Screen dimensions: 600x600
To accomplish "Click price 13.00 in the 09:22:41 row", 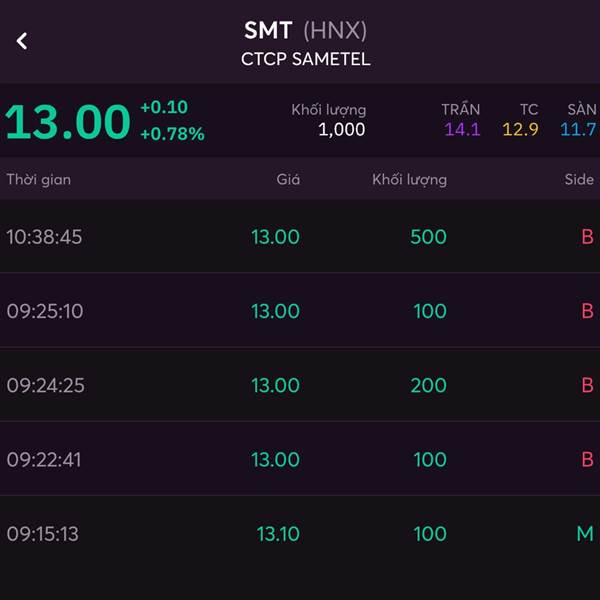I will pyautogui.click(x=275, y=460).
